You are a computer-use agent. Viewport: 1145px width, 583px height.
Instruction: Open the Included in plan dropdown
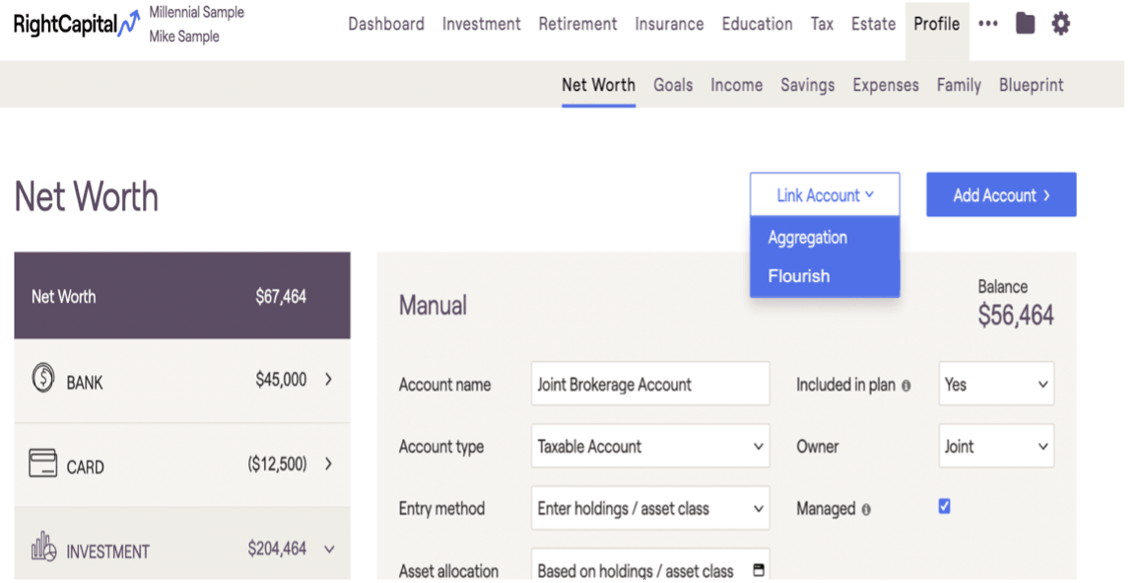(x=996, y=384)
